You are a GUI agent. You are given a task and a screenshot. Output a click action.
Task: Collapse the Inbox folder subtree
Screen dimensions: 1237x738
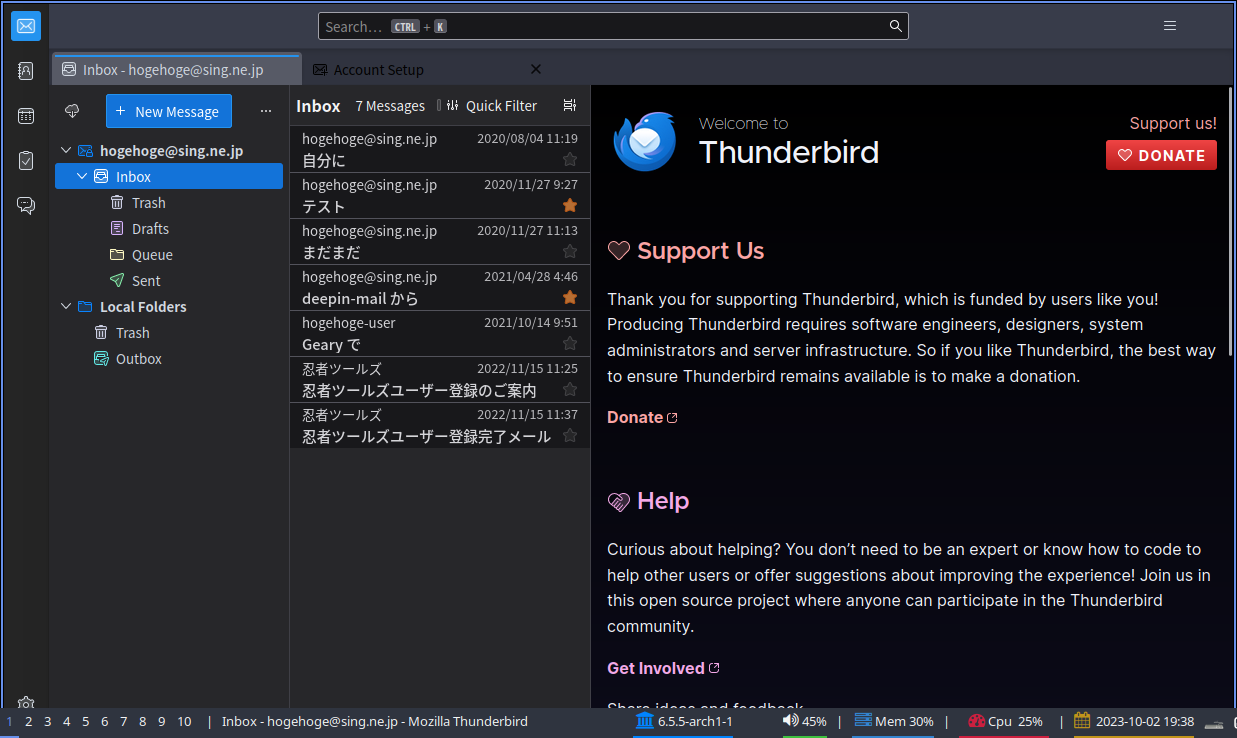click(82, 177)
